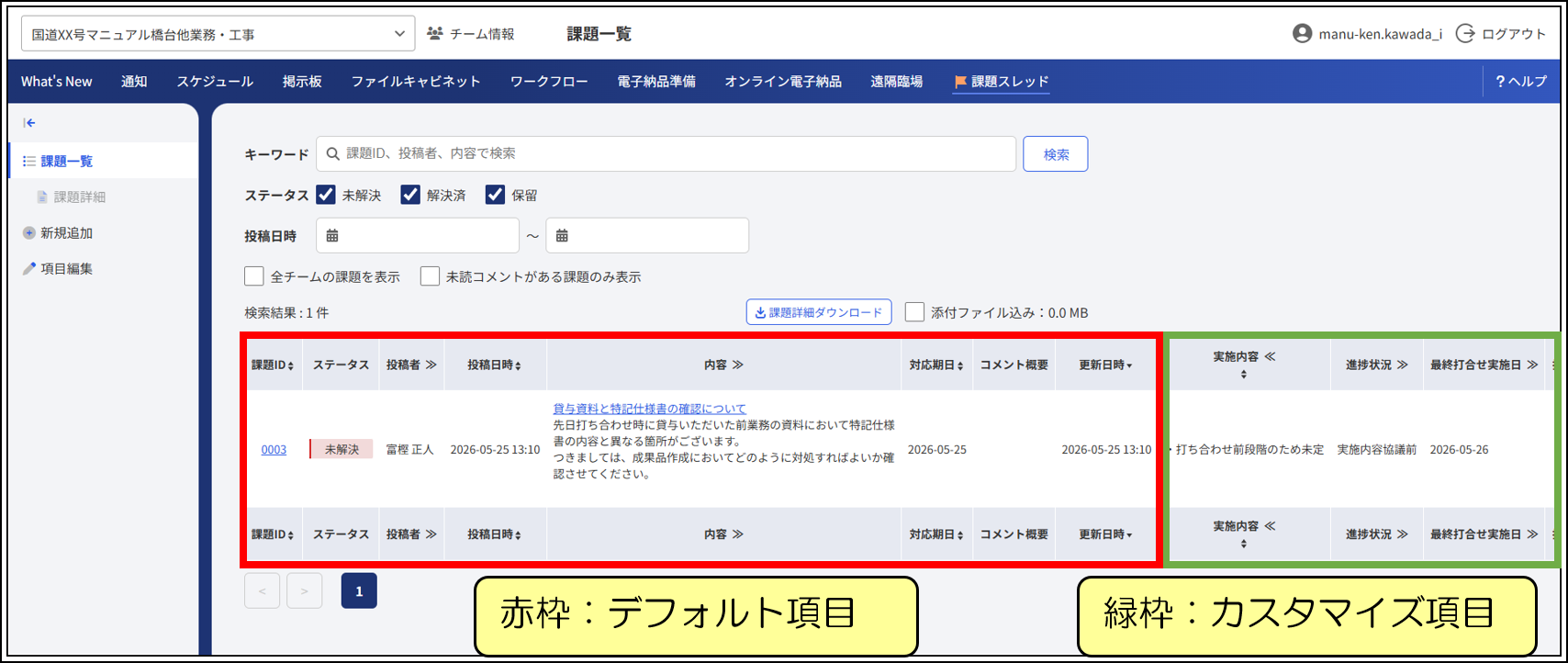Click the コメント概要 column header in top row

pos(1014,365)
